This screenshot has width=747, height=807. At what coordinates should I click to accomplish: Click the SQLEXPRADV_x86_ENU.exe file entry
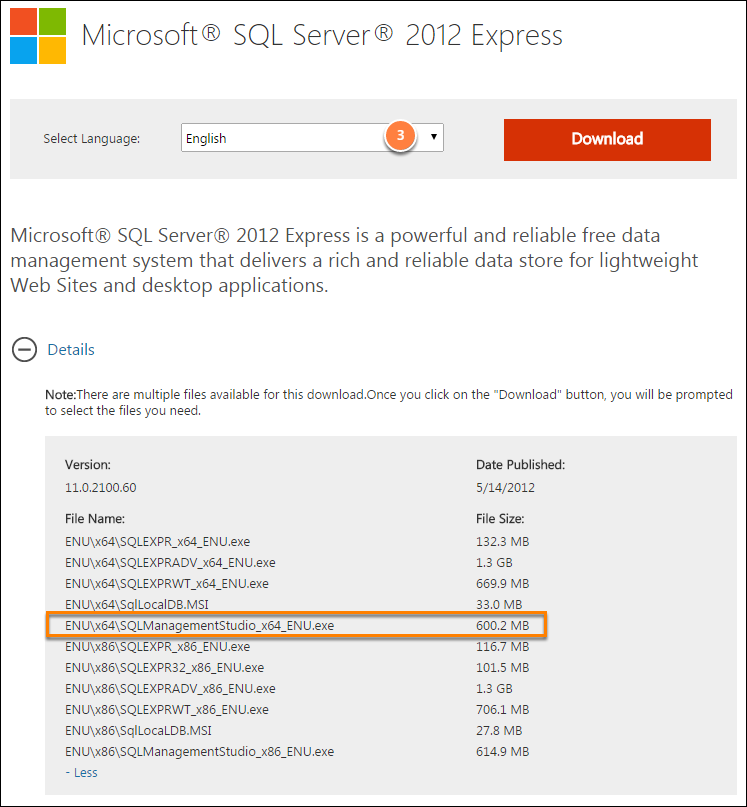coord(170,689)
